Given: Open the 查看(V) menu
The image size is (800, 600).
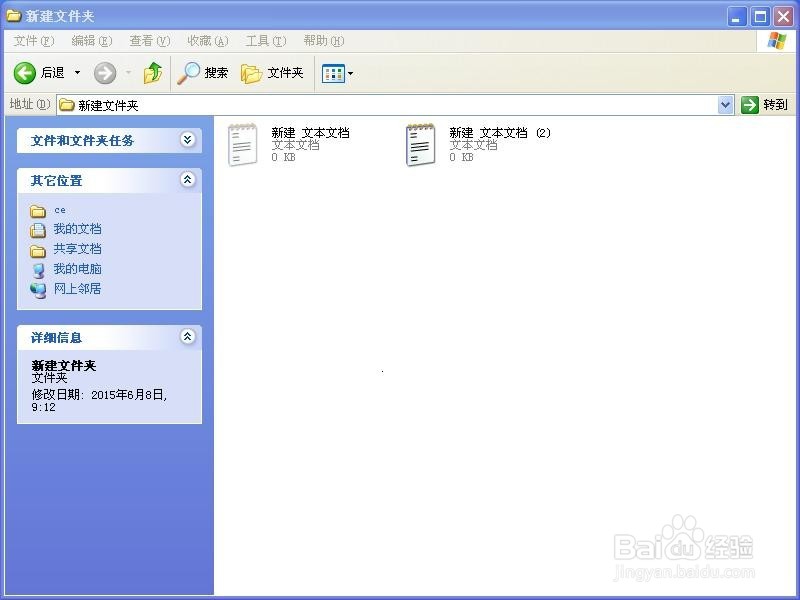Looking at the screenshot, I should point(149,41).
